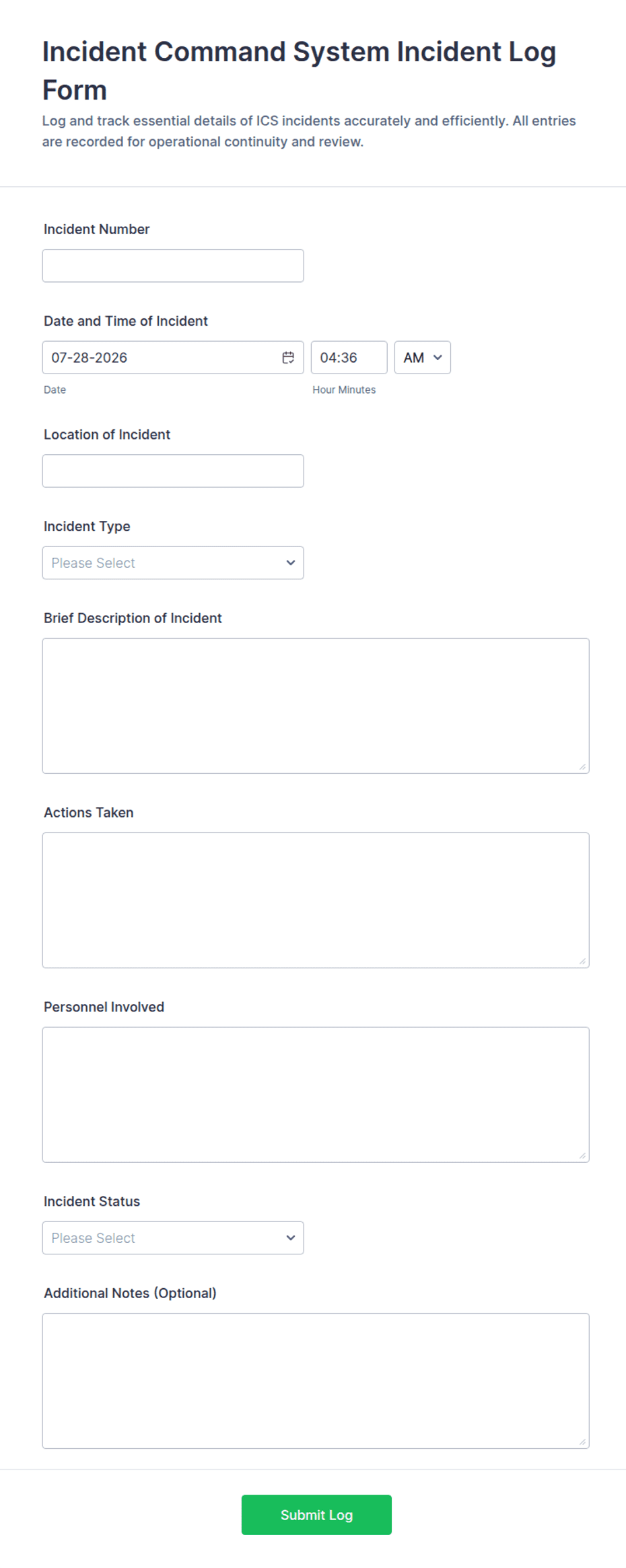Open the calendar date picker icon
Image resolution: width=626 pixels, height=1568 pixels.
coord(288,357)
